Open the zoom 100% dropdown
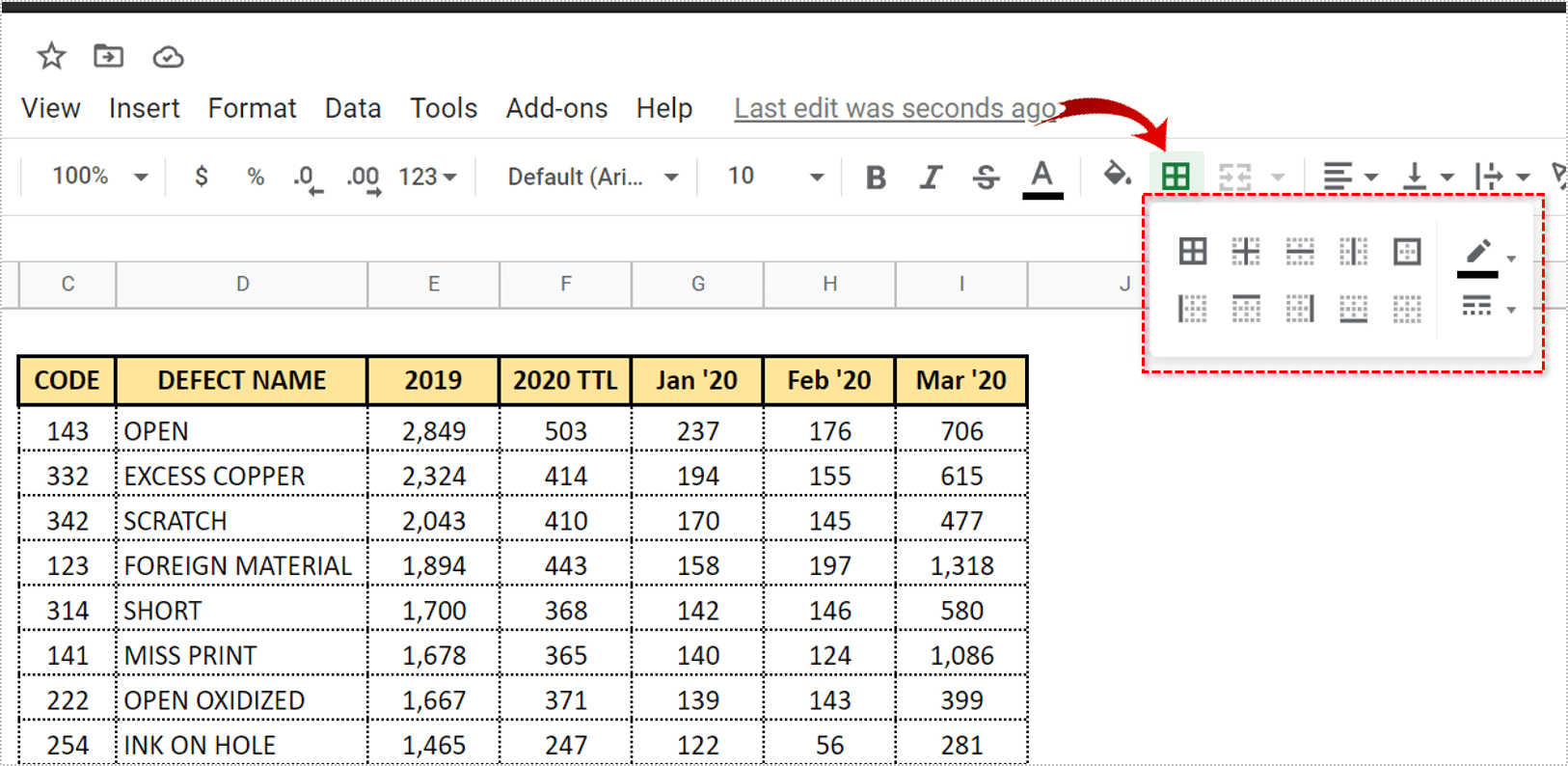1568x766 pixels. coord(99,177)
